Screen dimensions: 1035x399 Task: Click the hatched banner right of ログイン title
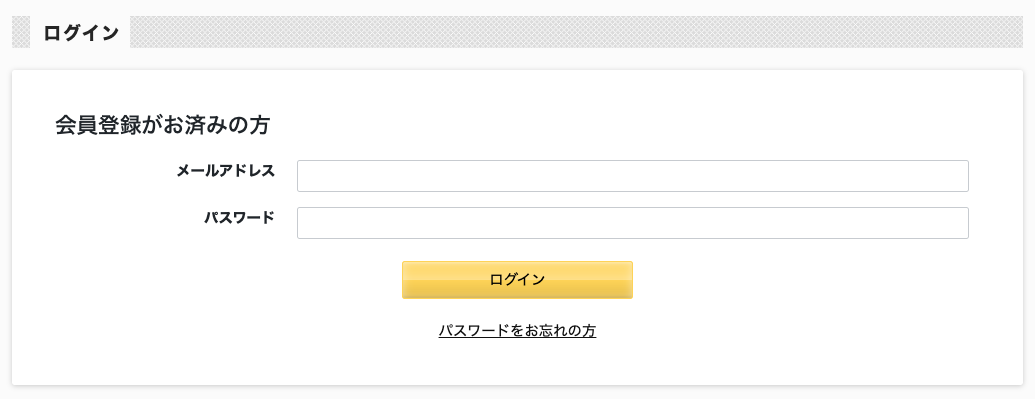click(x=576, y=32)
